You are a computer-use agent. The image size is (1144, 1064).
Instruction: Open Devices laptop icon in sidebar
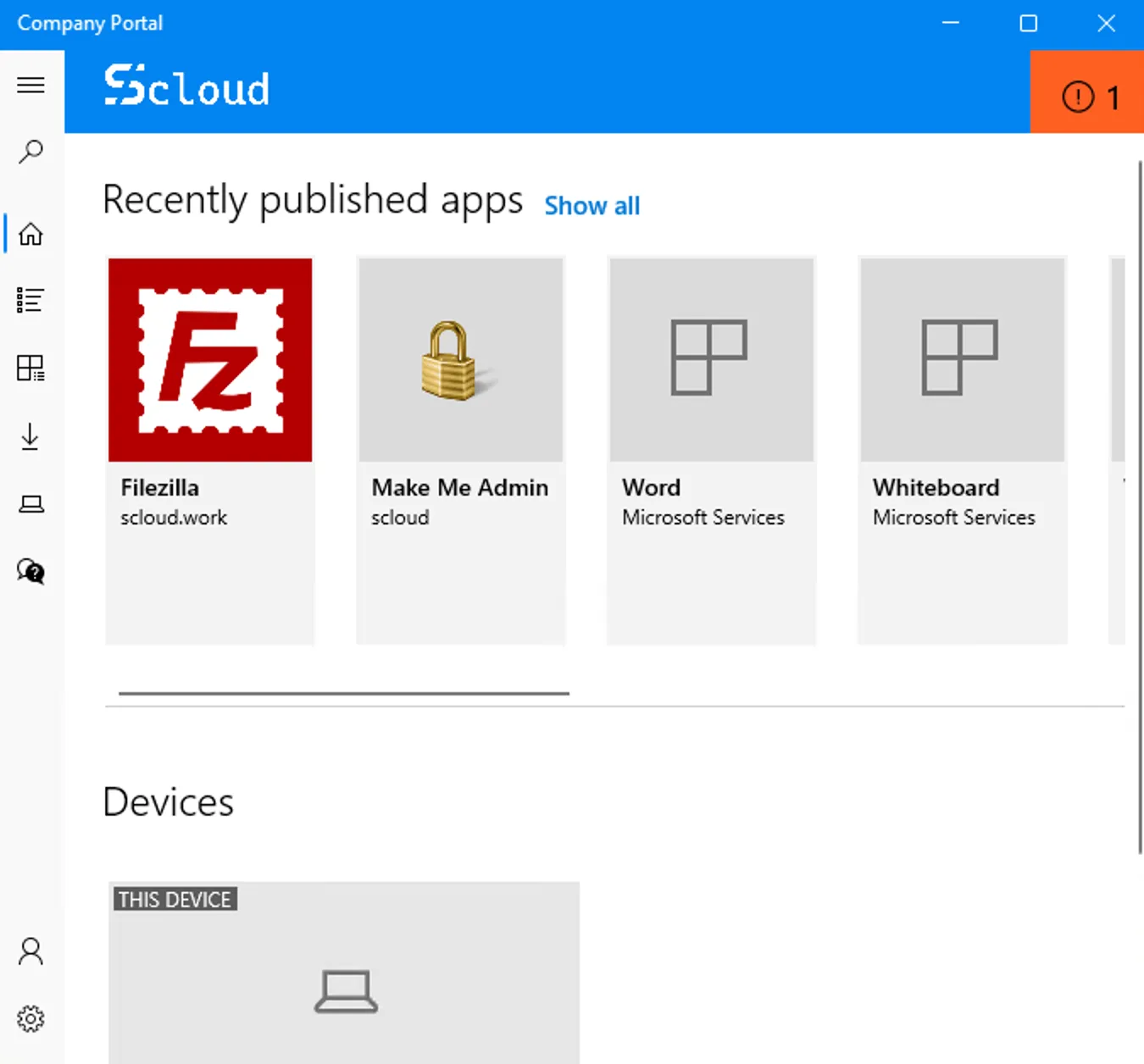31,505
